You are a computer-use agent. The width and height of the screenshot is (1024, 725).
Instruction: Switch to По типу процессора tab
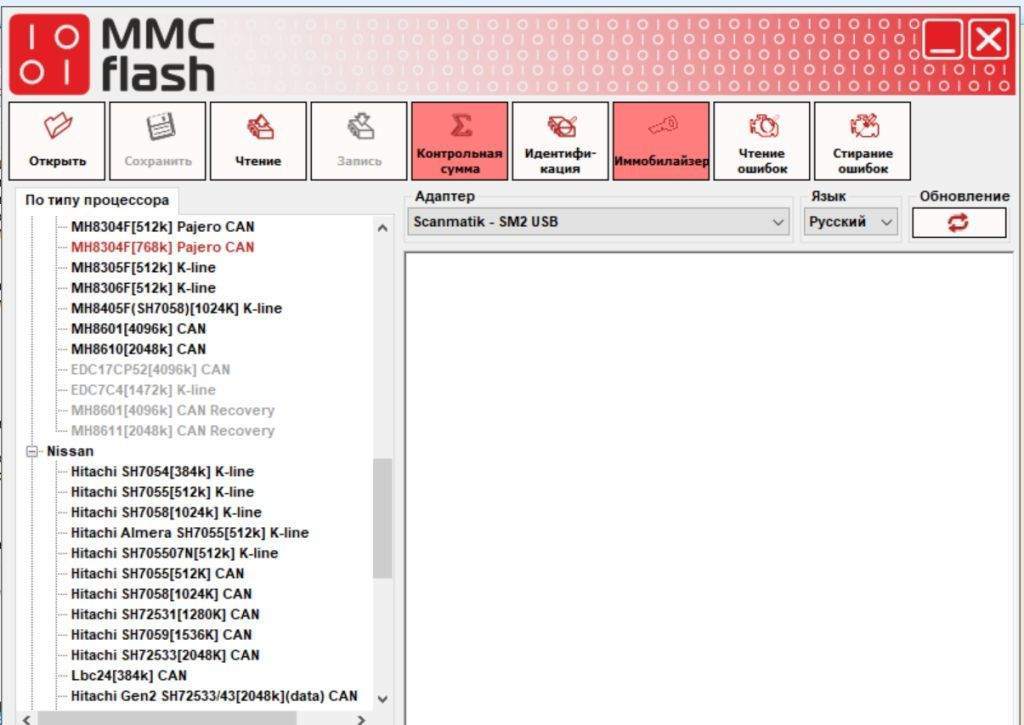[x=97, y=200]
